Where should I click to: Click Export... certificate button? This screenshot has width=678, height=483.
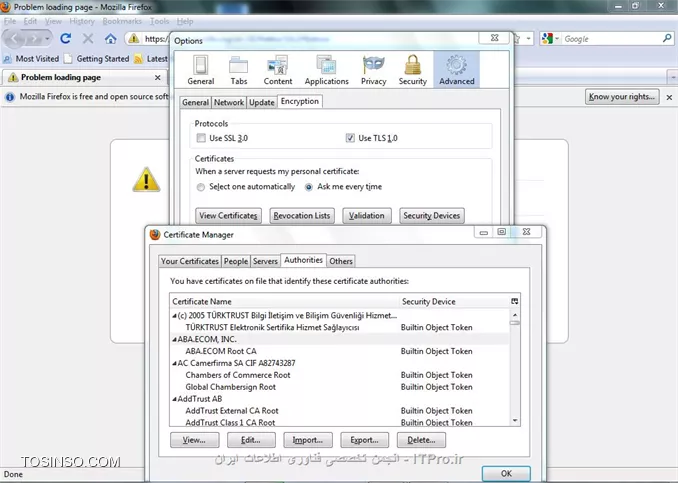(365, 440)
